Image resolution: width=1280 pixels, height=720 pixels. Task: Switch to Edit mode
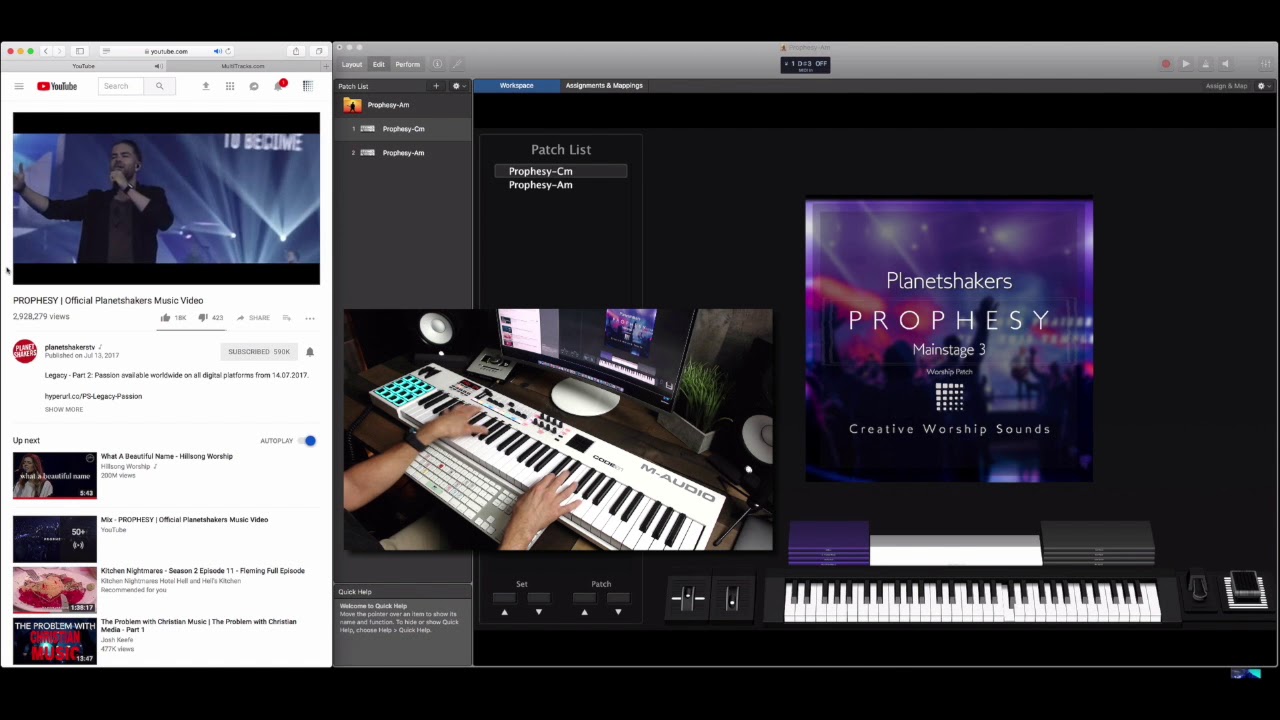tap(379, 64)
